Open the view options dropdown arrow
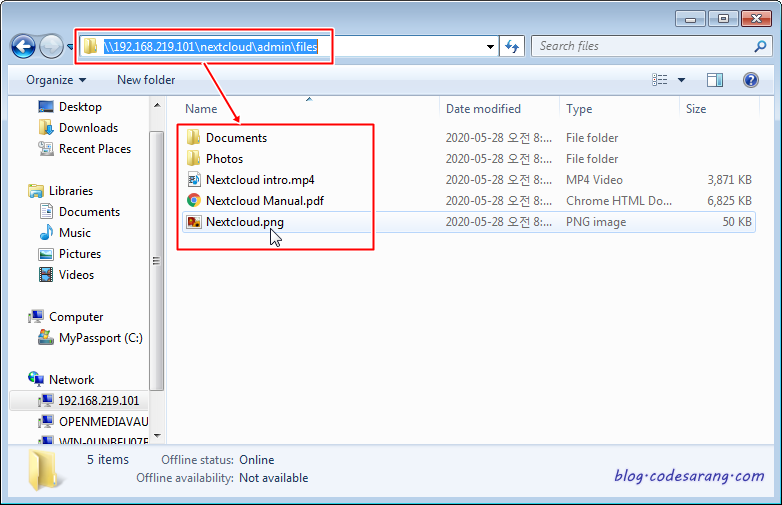782x505 pixels. tap(681, 80)
